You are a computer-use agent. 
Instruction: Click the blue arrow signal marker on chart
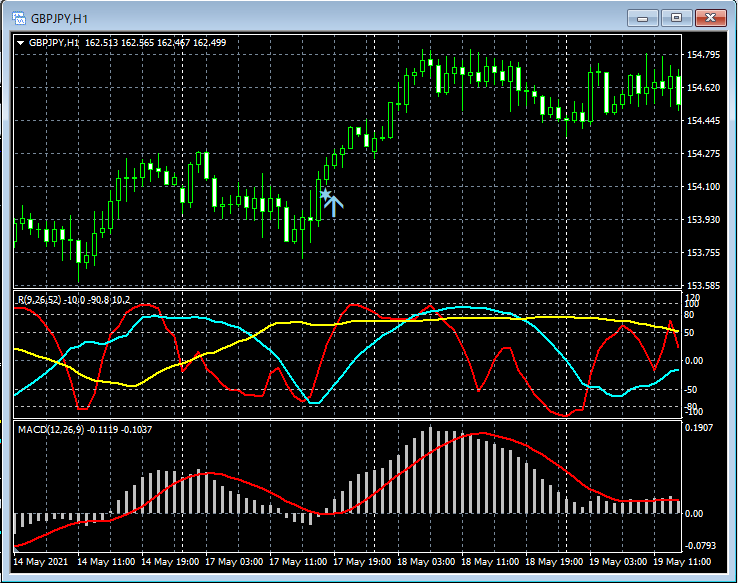tap(332, 203)
